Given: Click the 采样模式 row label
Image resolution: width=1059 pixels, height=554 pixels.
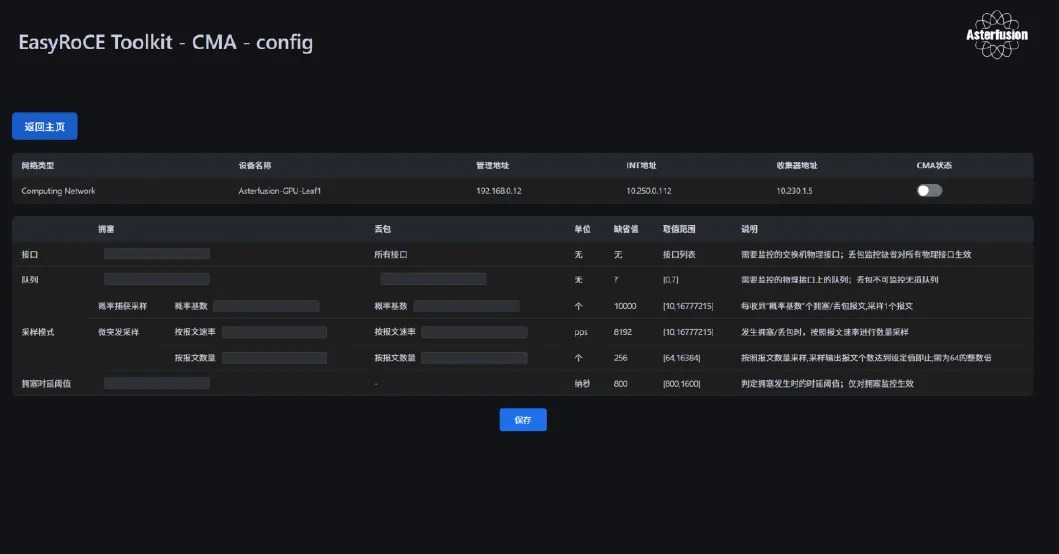Looking at the screenshot, I should pyautogui.click(x=38, y=332).
